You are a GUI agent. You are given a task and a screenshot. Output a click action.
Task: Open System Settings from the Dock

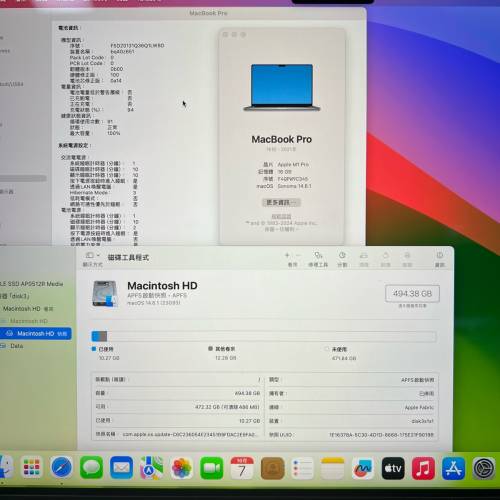pyautogui.click(x=484, y=468)
